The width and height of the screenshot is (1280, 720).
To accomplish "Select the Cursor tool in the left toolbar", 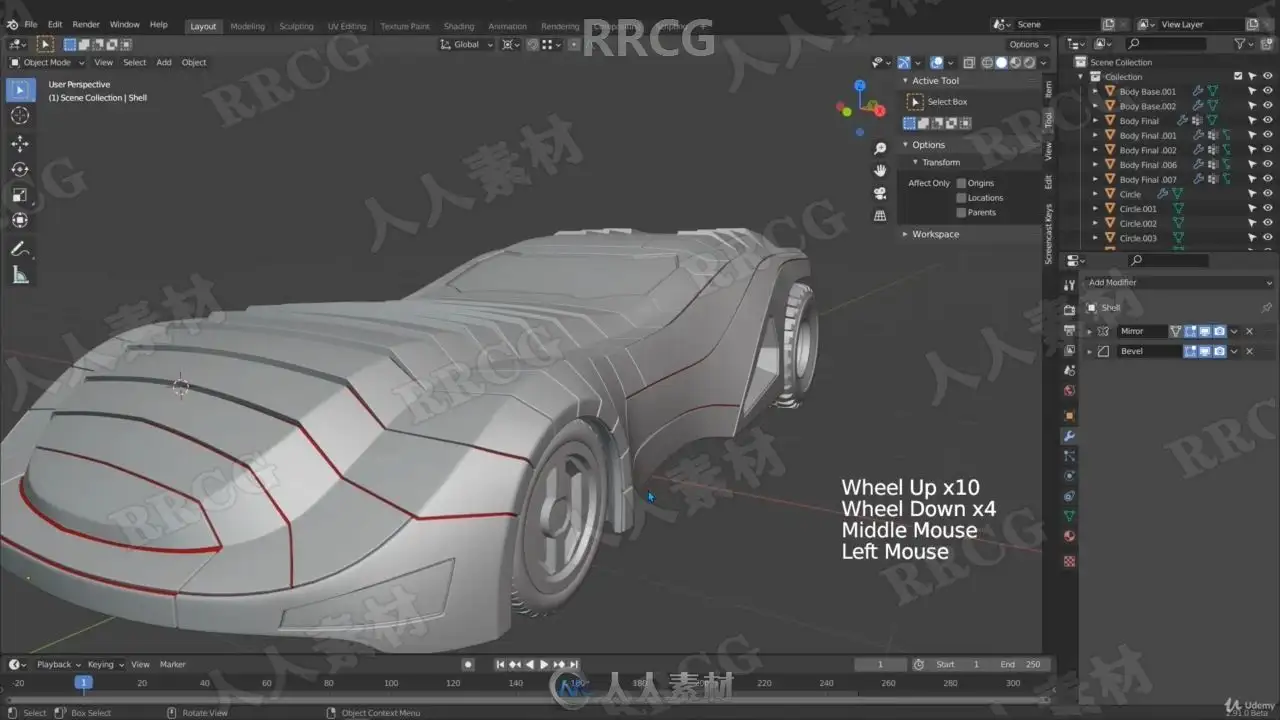I will pos(20,116).
